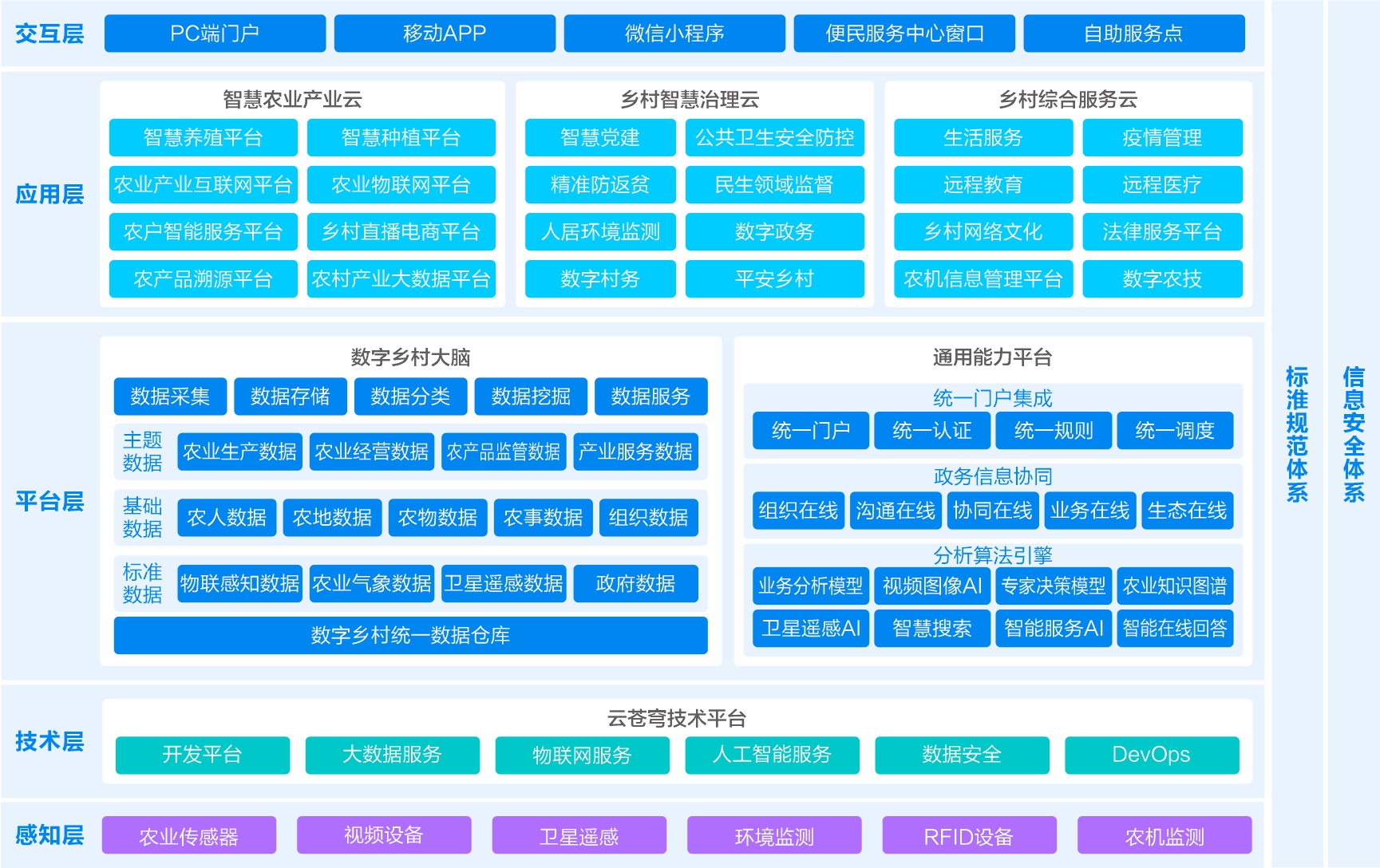The image size is (1380, 868).
Task: Choose 公共卫生安全防控 block
Action: point(774,138)
